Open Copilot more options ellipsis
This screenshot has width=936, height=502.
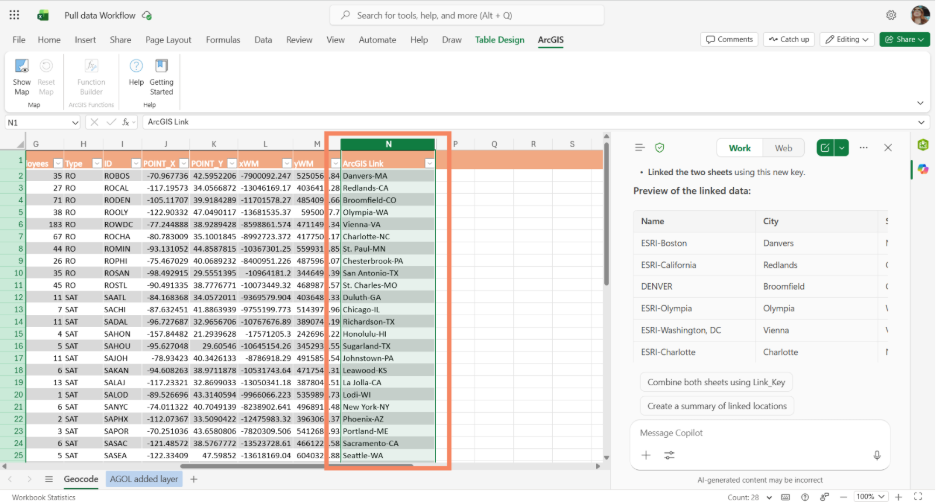tap(863, 147)
